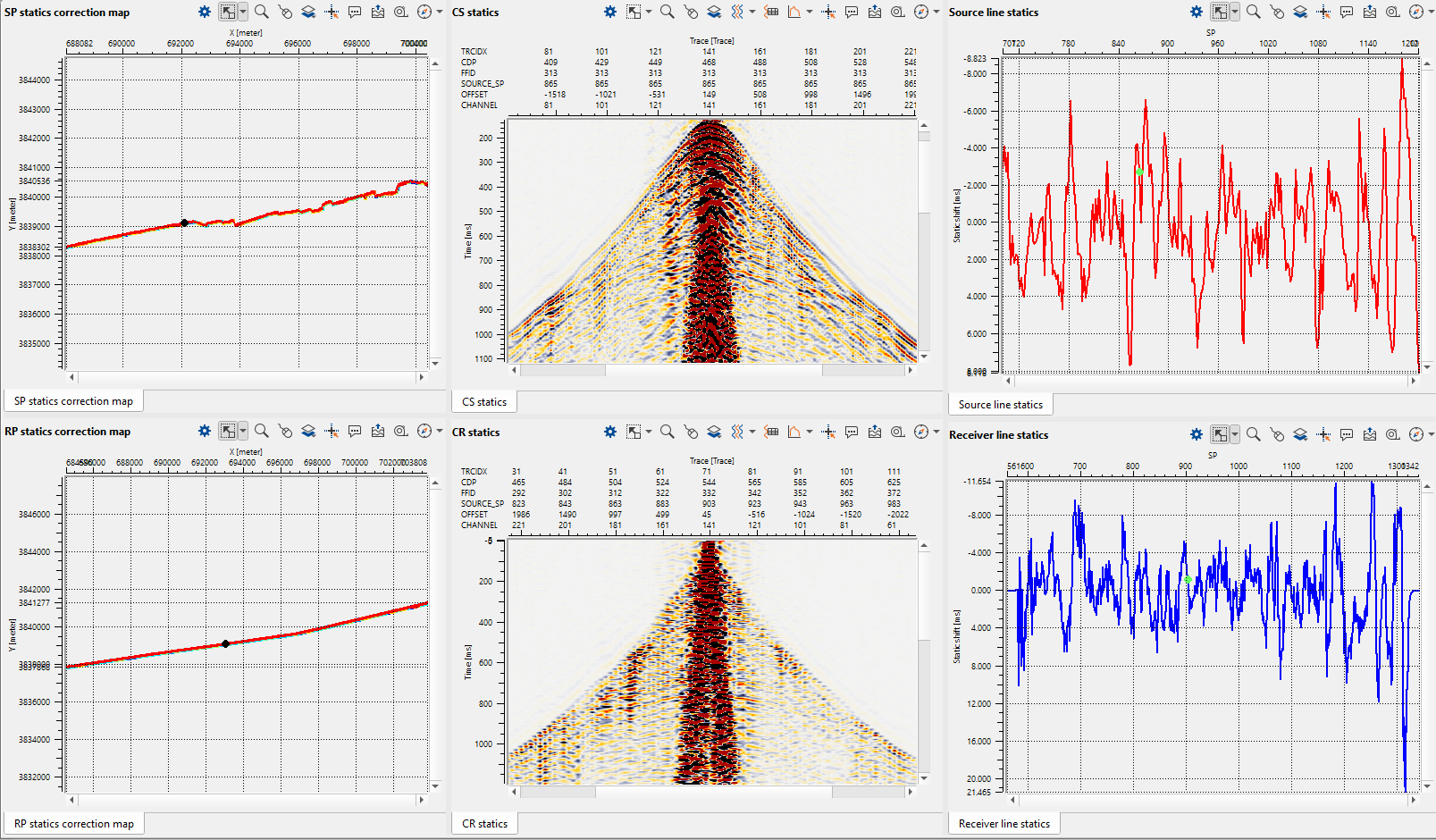Select the SP statics correction map tab
The height and width of the screenshot is (840, 1436).
pos(73,401)
